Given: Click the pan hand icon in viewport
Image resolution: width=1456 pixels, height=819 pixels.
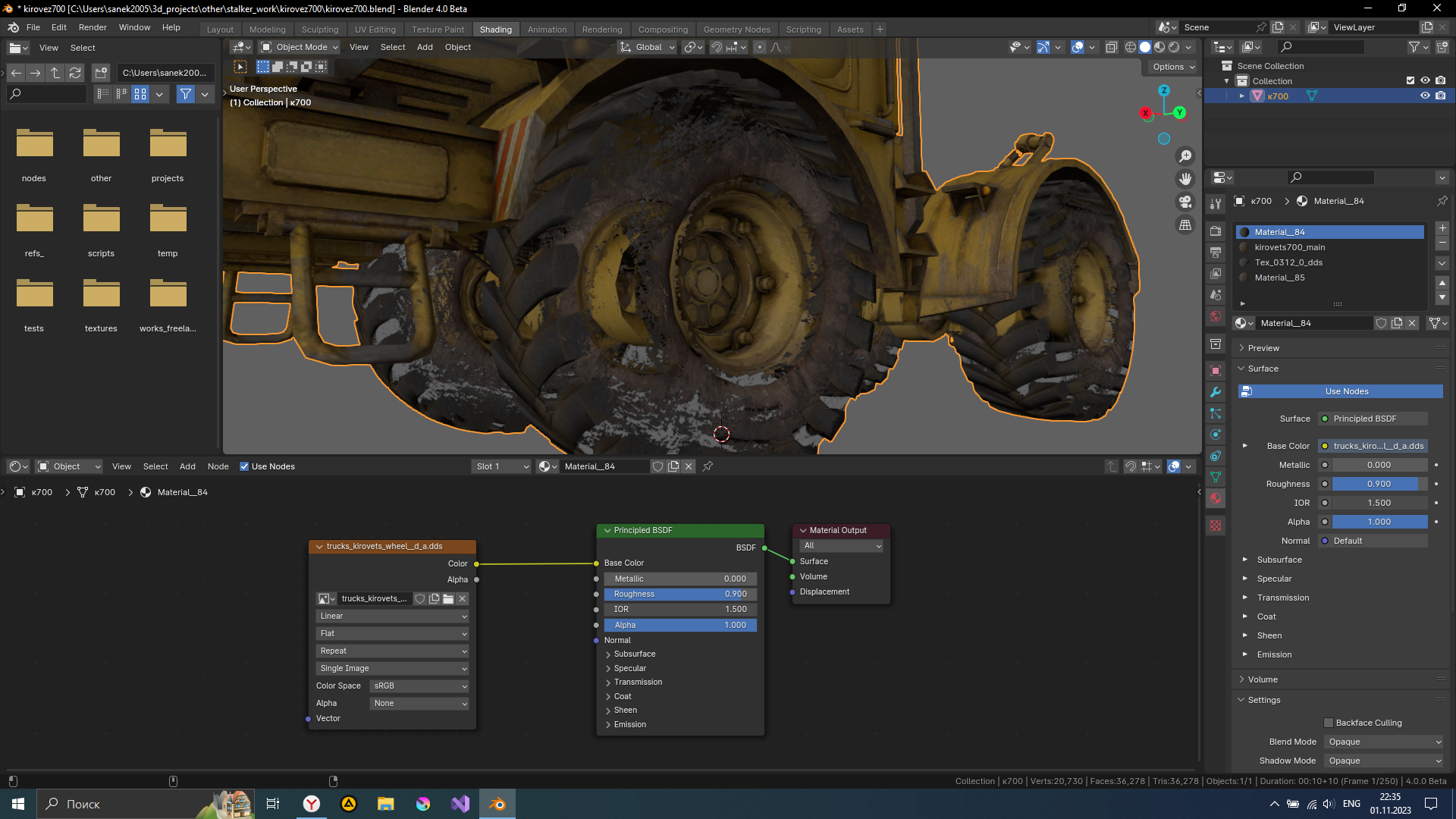Looking at the screenshot, I should pos(1185,179).
